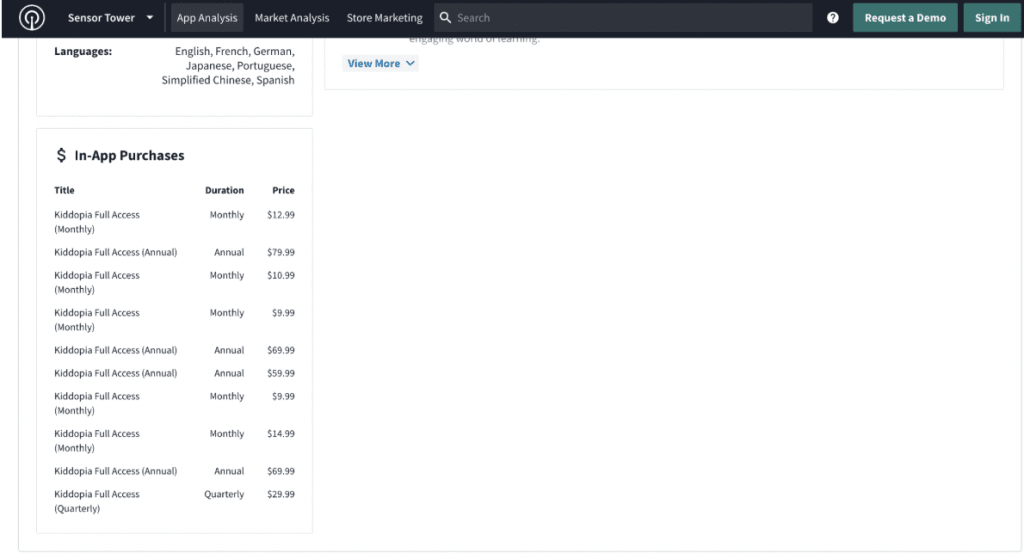This screenshot has width=1024, height=559.
Task: Click the Sensor Tower logo icon
Action: click(32, 18)
